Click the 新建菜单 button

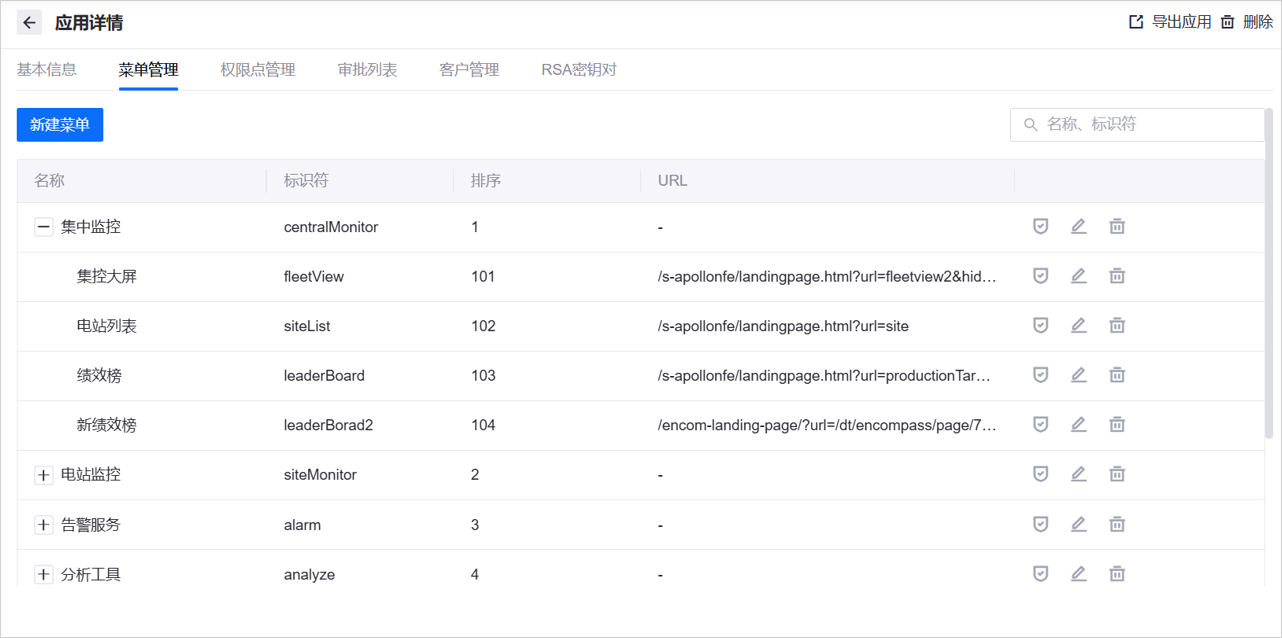(x=59, y=124)
